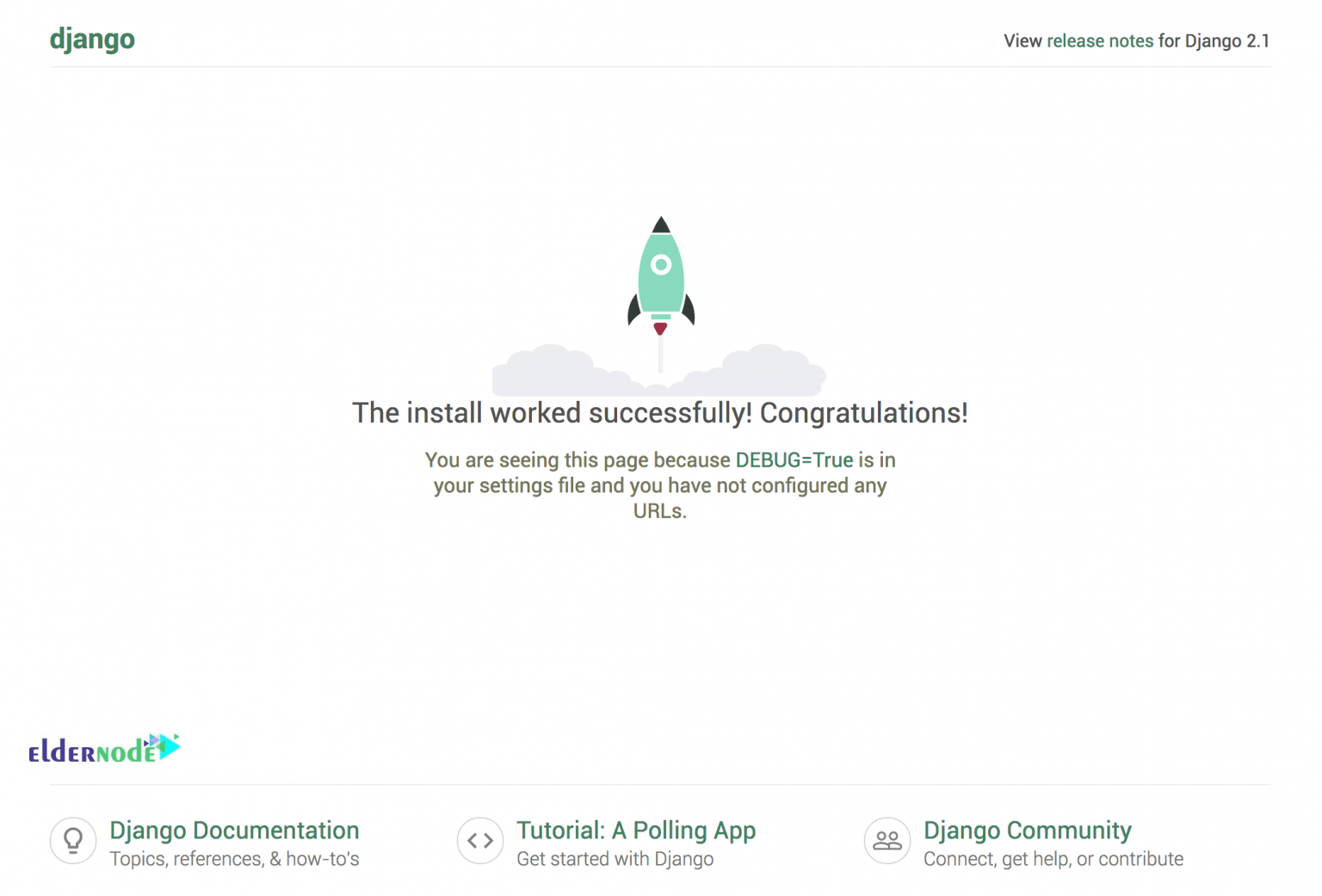Click the Django Community heading
1322x896 pixels.
tap(1027, 831)
